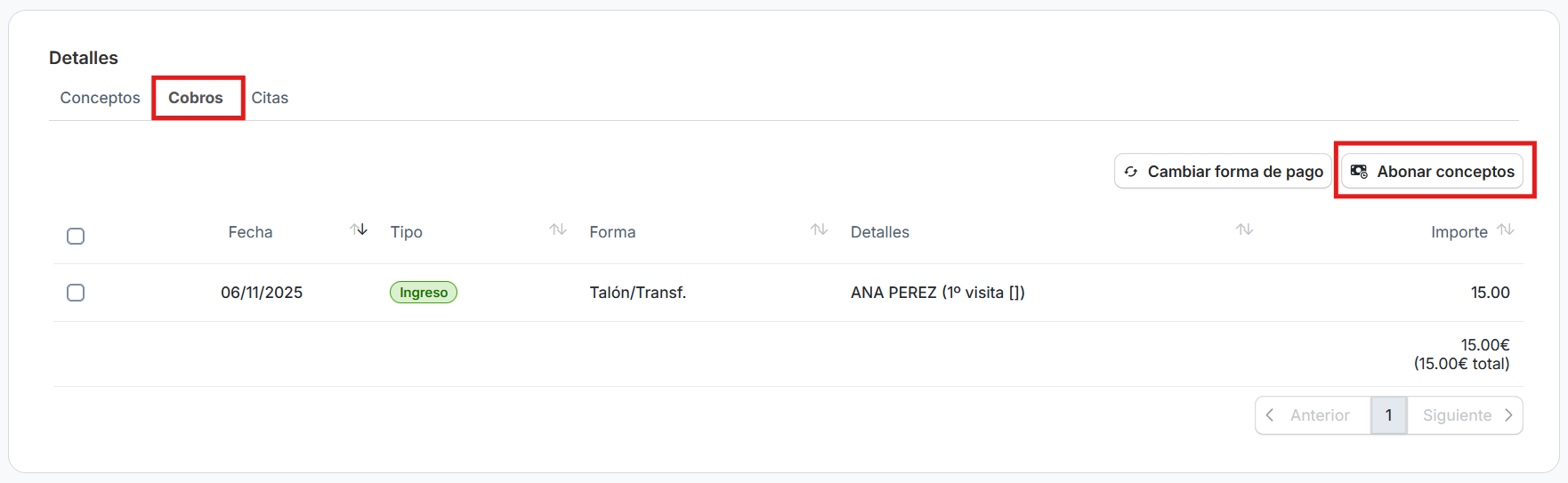Viewport: 1568px width, 483px height.
Task: Go to the Citas tab
Action: [270, 98]
